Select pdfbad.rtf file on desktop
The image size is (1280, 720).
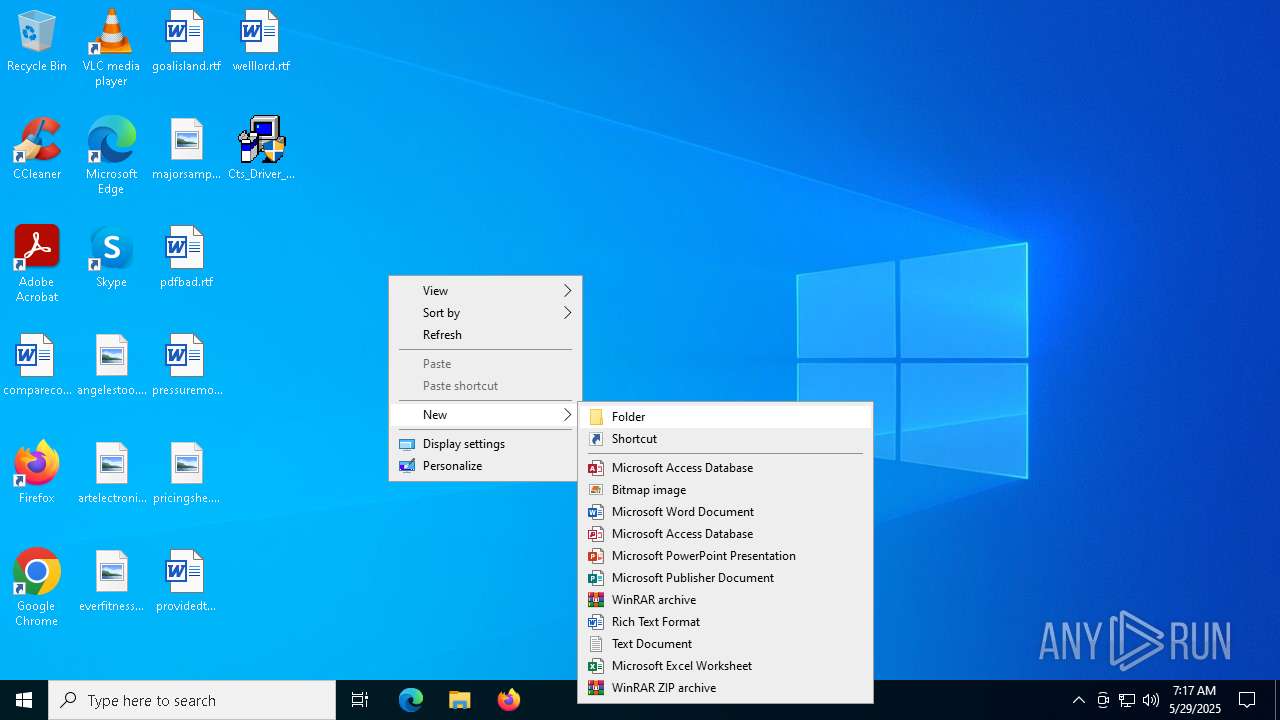(x=186, y=258)
